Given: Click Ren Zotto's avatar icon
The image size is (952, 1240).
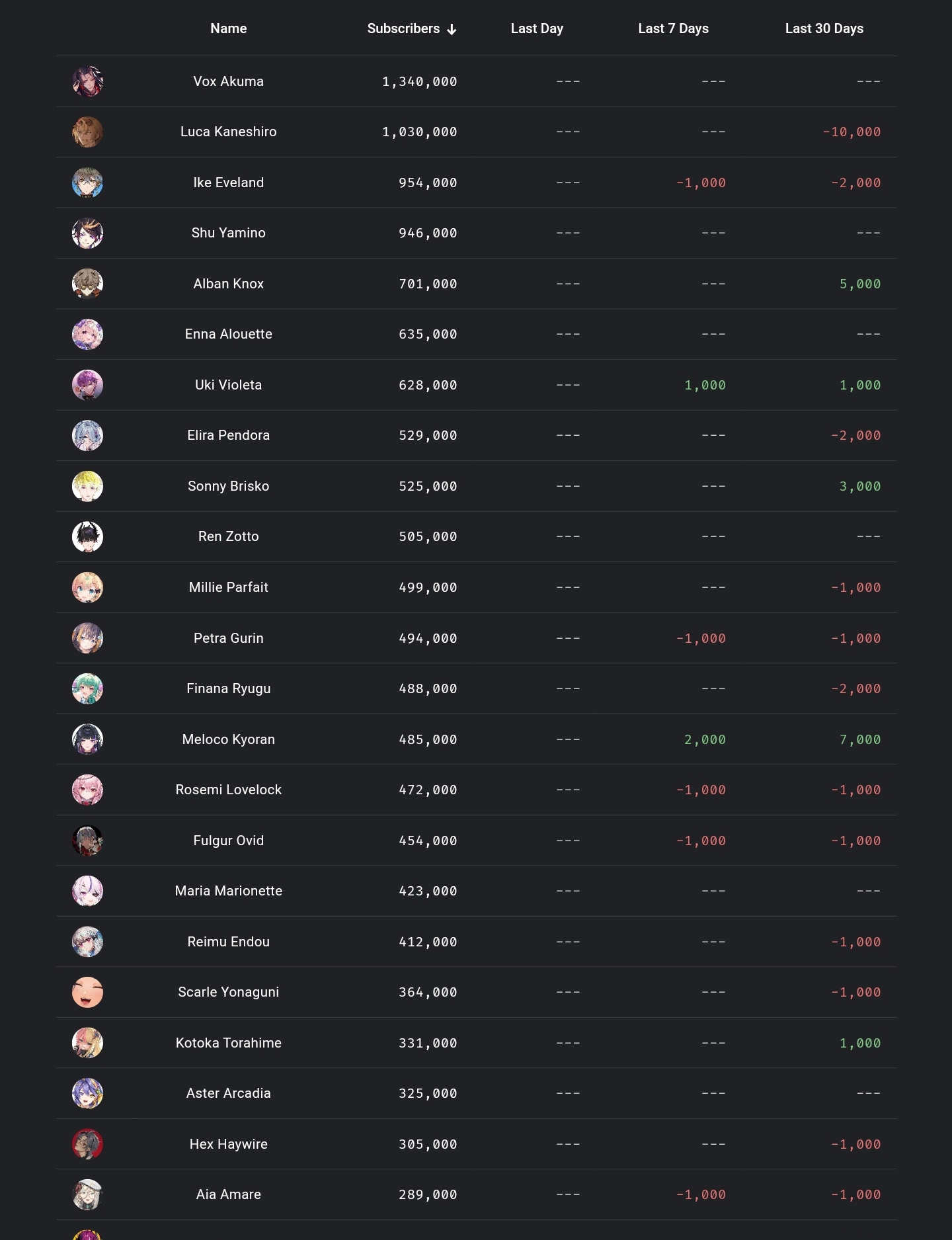Looking at the screenshot, I should (87, 537).
